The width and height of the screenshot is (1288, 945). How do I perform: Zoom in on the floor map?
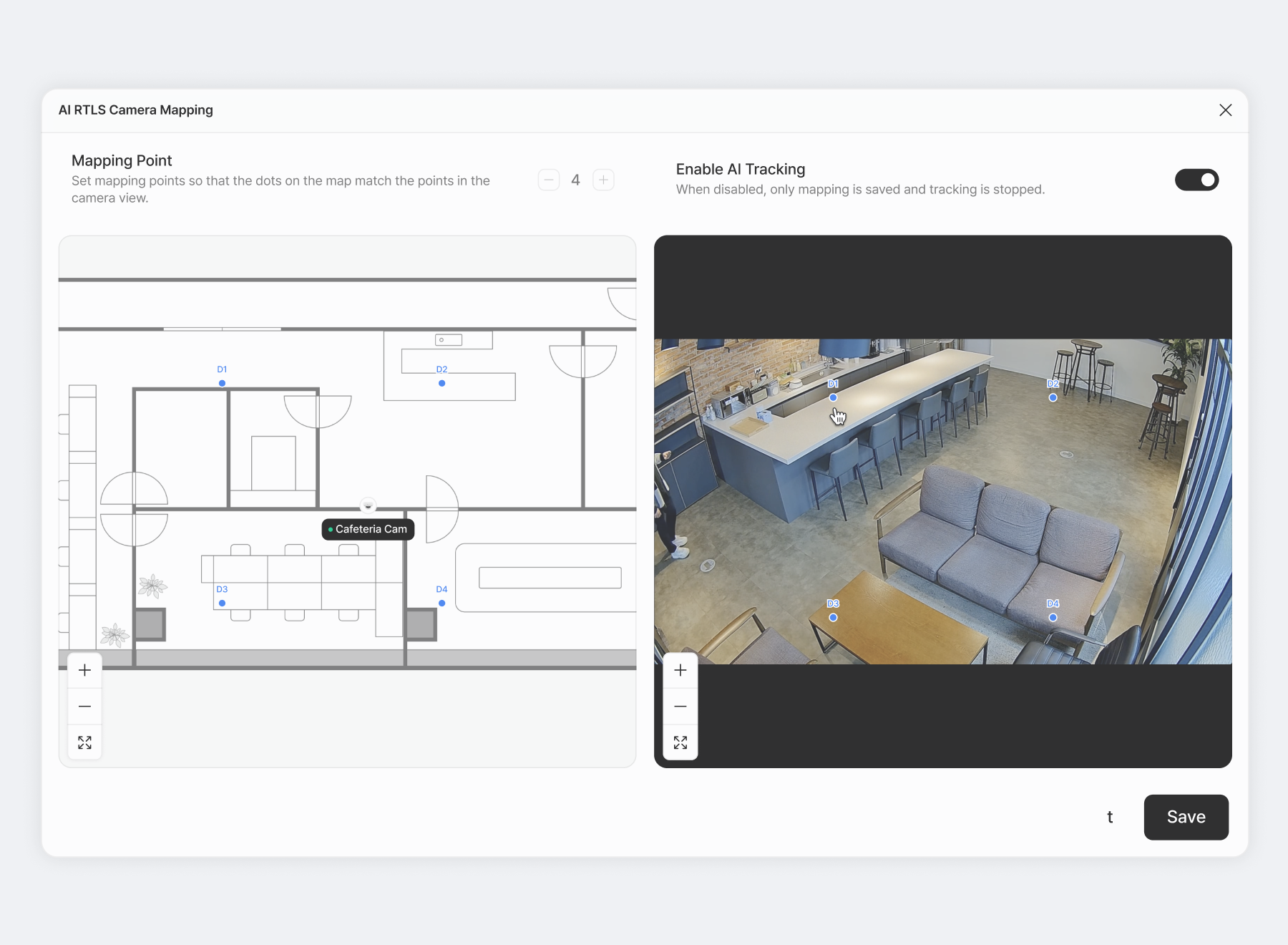coord(84,670)
